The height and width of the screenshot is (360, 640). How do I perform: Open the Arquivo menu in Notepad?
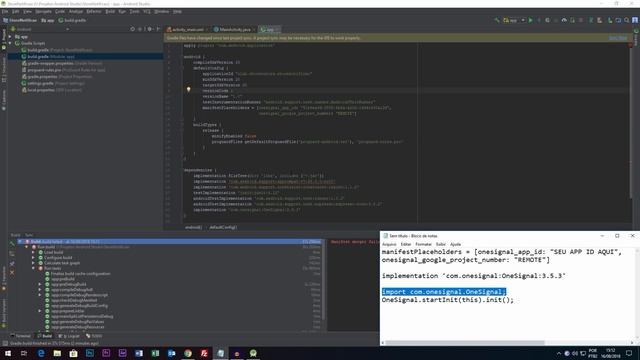click(389, 244)
